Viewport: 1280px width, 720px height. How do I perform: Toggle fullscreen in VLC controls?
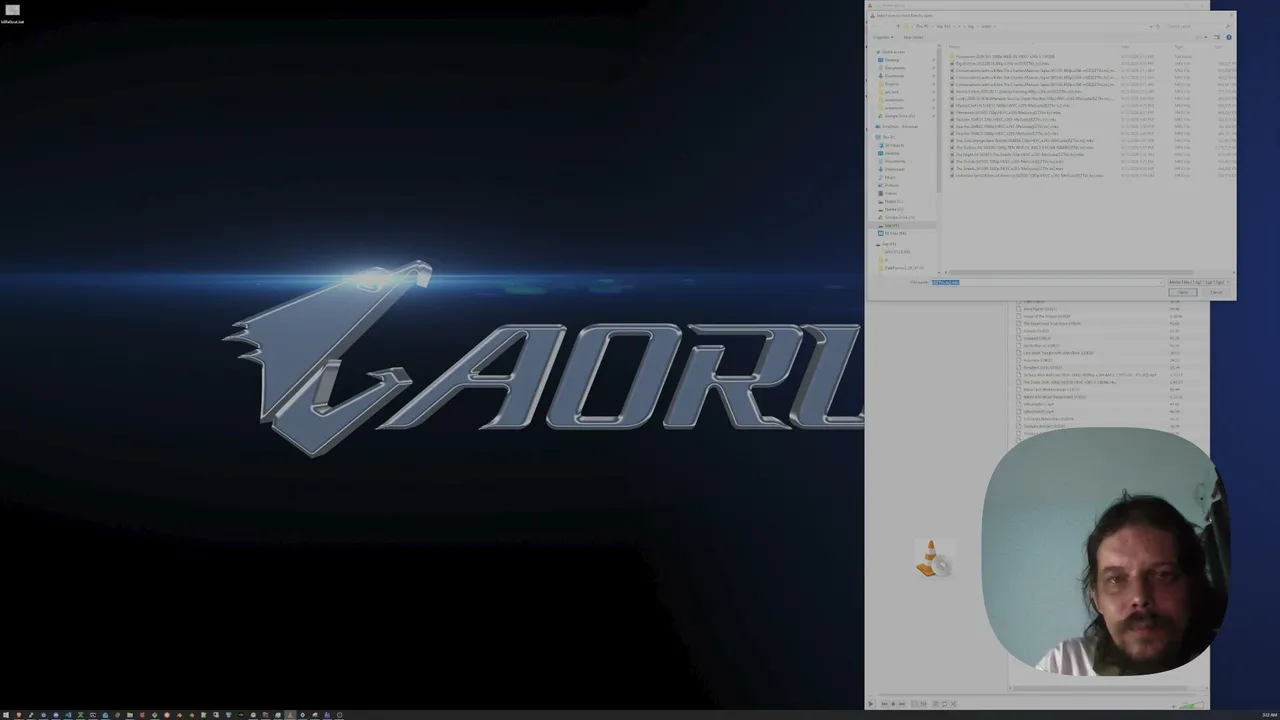913,704
